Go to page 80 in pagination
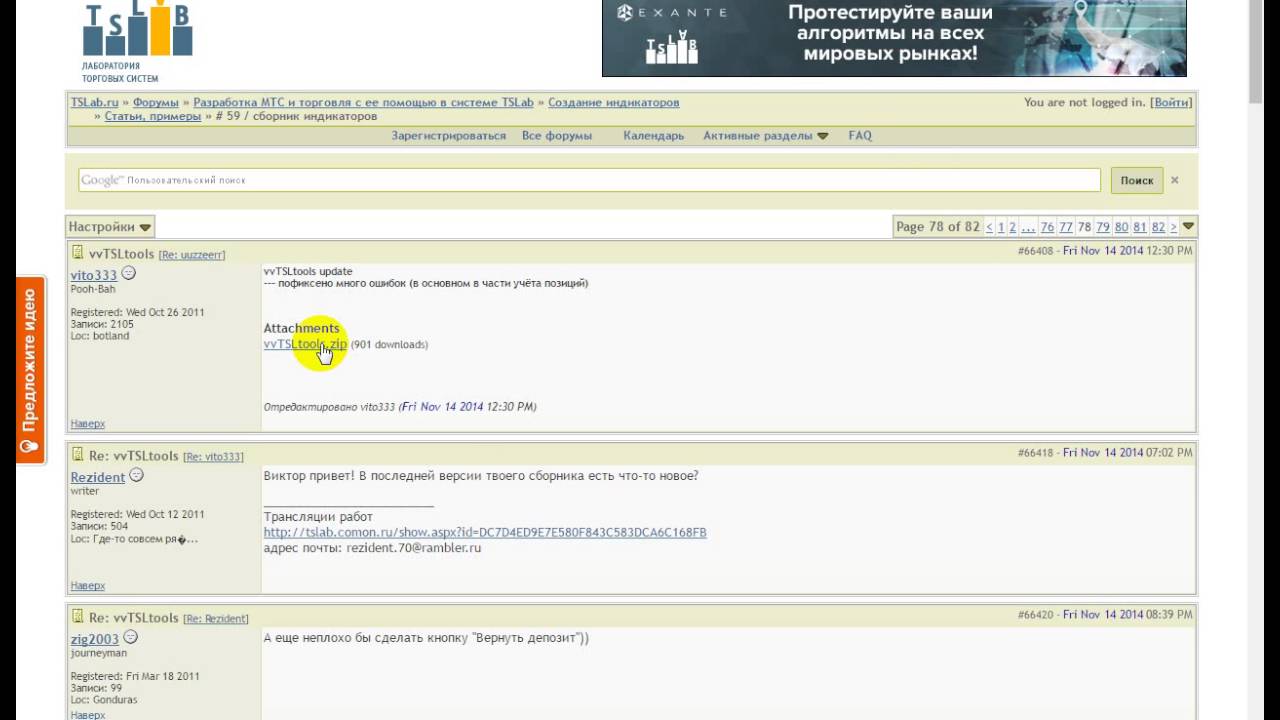 click(x=1122, y=227)
